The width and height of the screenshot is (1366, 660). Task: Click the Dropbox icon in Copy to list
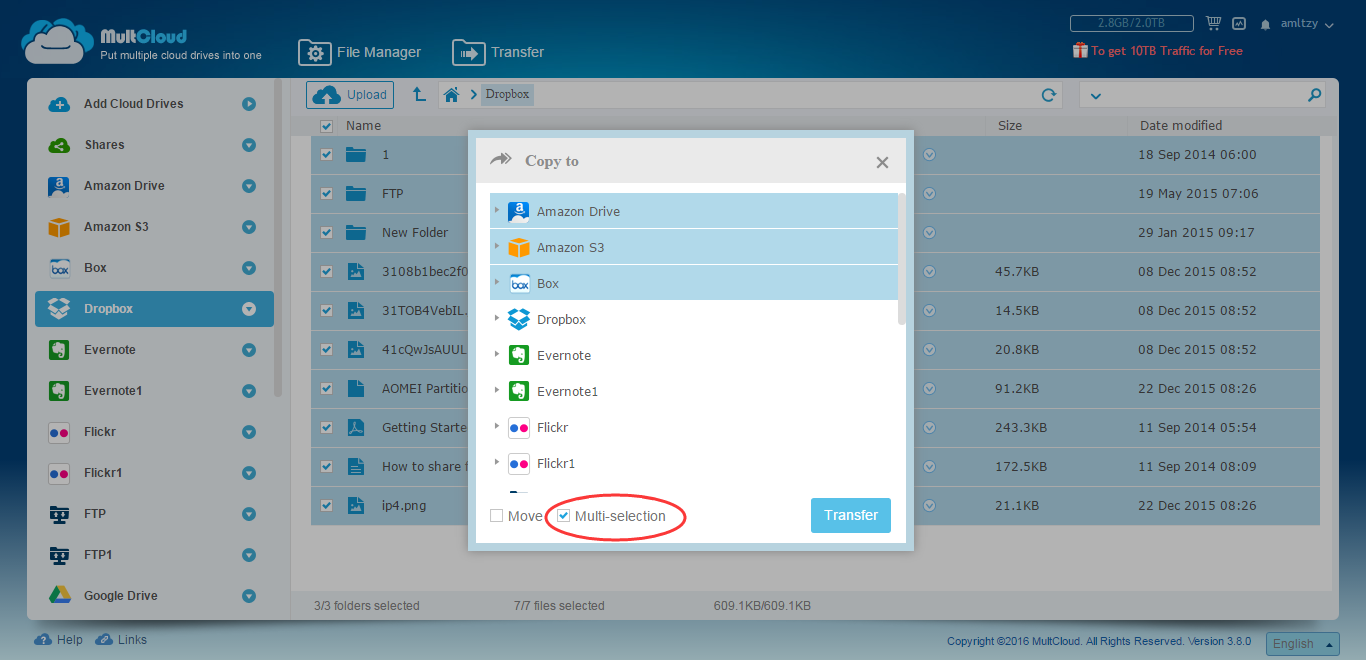pos(518,319)
